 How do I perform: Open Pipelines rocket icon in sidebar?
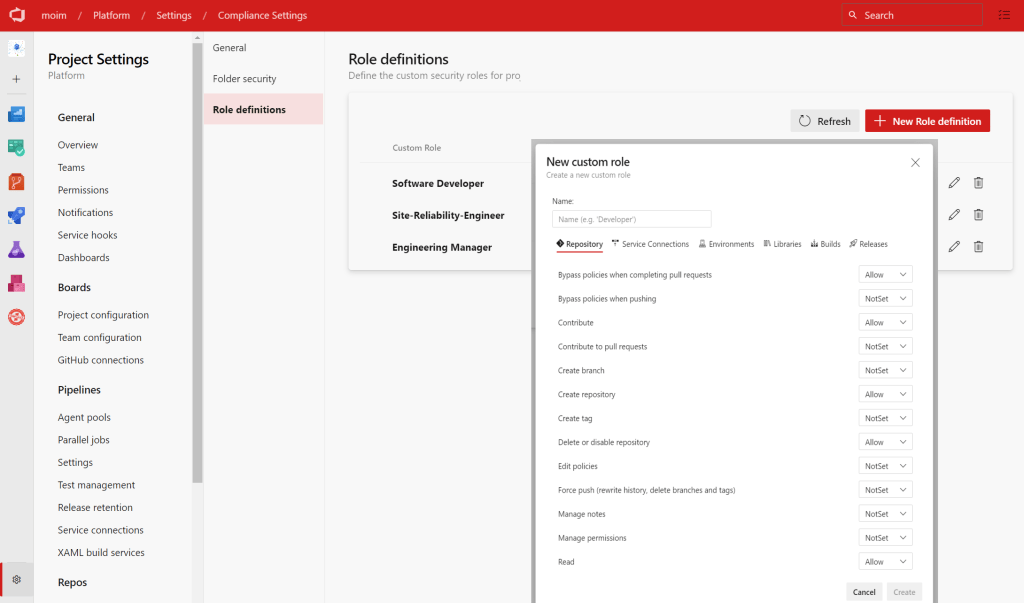tap(16, 215)
